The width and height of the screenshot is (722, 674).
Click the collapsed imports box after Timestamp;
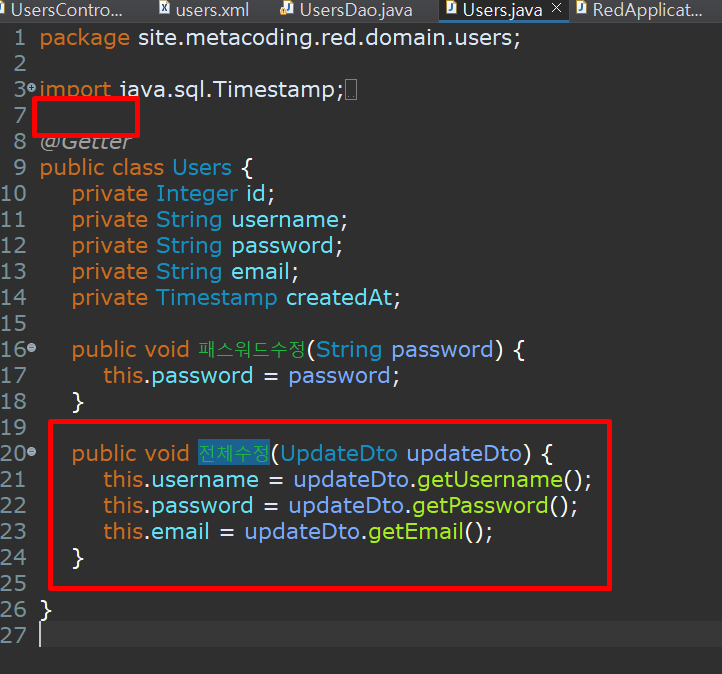coord(351,90)
